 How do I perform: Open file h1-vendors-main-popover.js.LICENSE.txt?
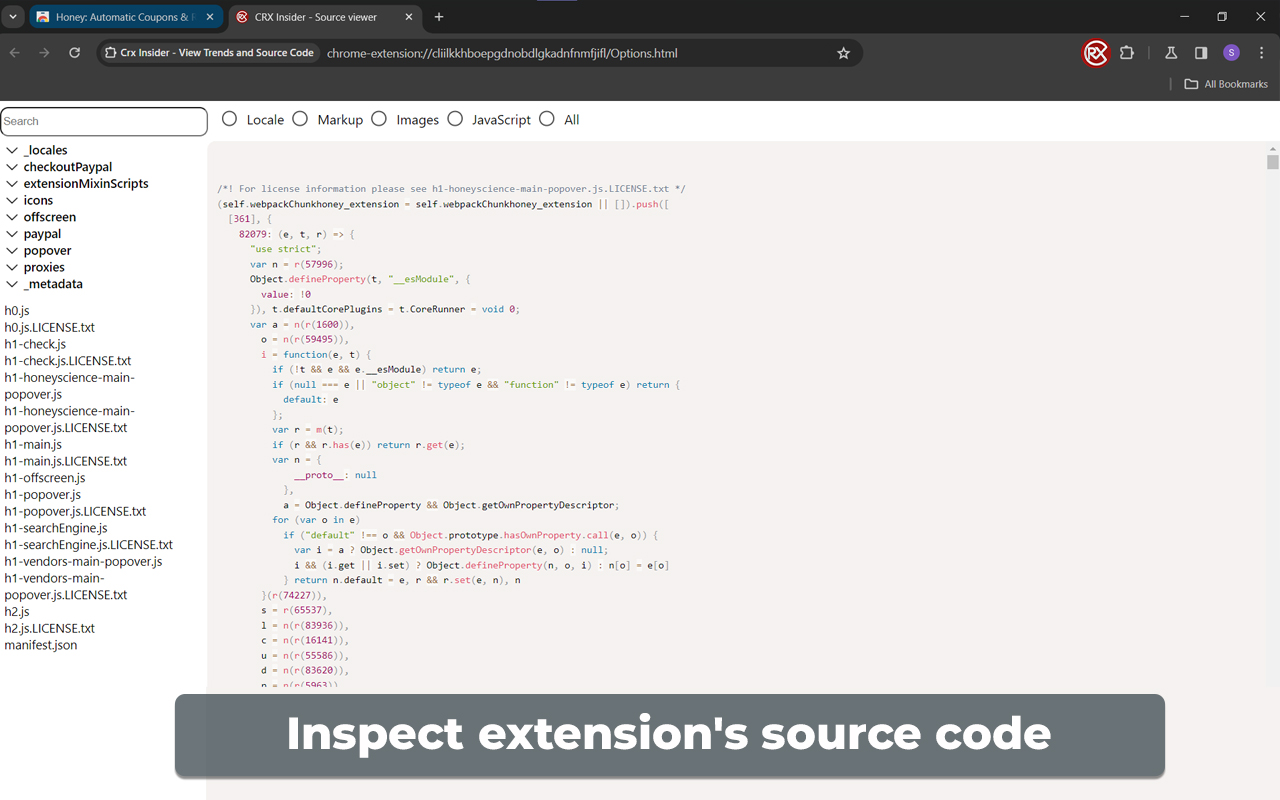click(x=66, y=586)
